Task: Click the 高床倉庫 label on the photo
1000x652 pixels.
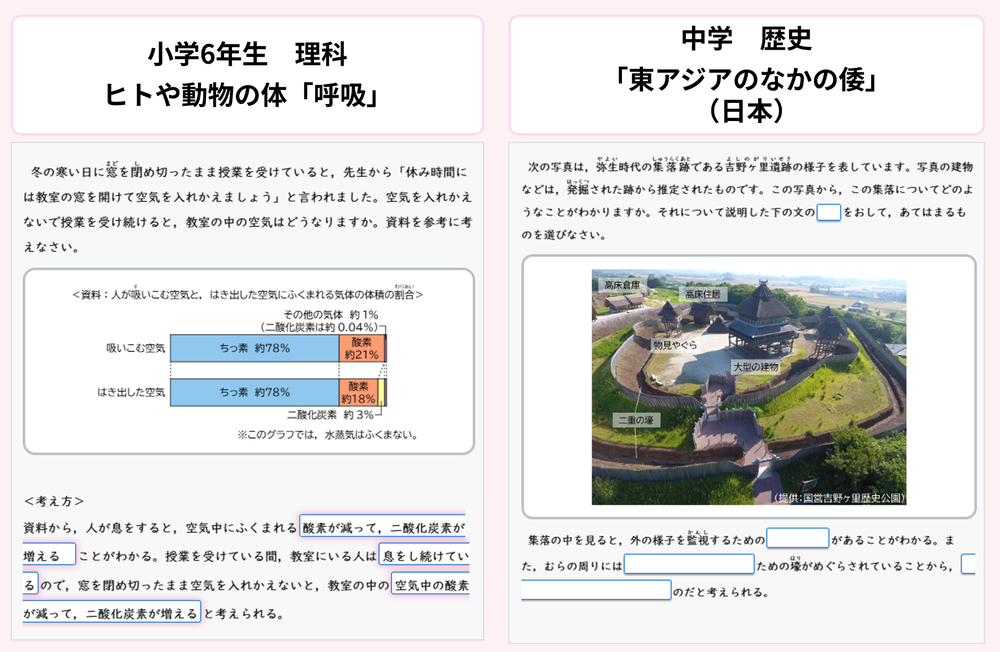Action: 622,285
